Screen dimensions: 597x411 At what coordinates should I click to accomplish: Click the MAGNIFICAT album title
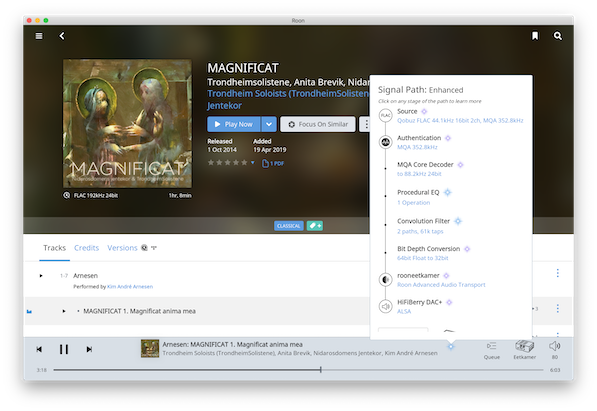tap(243, 68)
